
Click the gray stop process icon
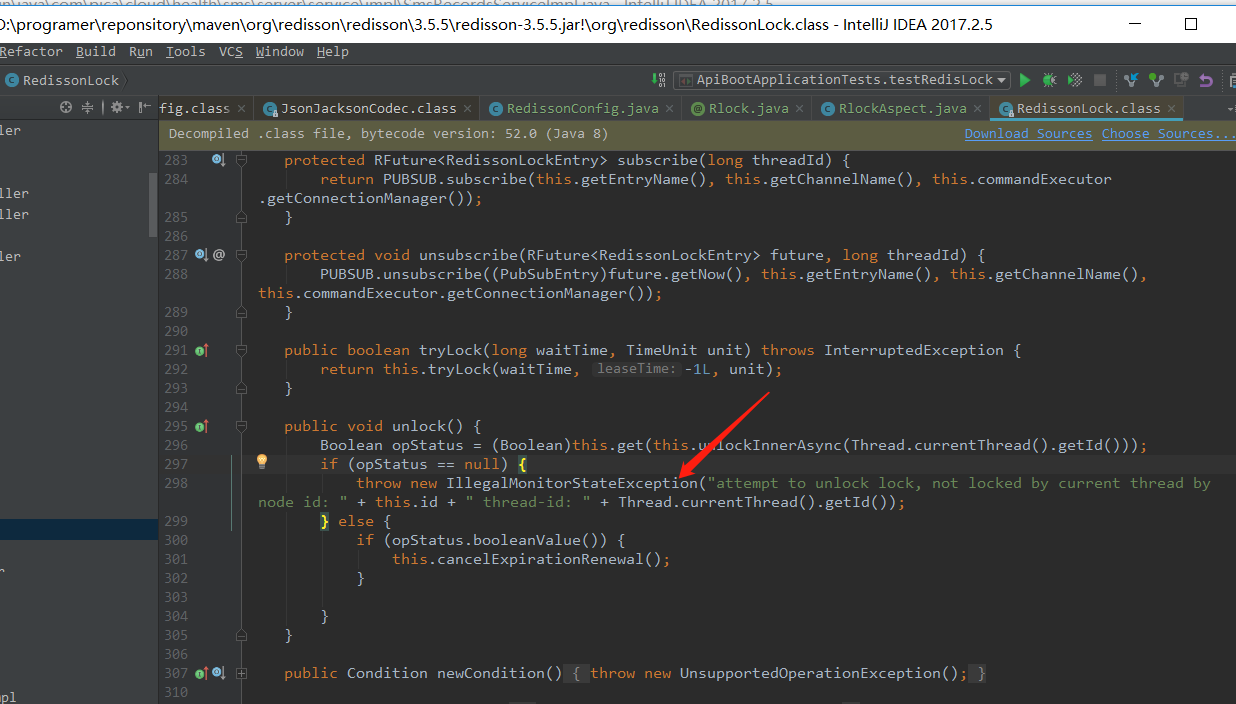click(x=1100, y=80)
